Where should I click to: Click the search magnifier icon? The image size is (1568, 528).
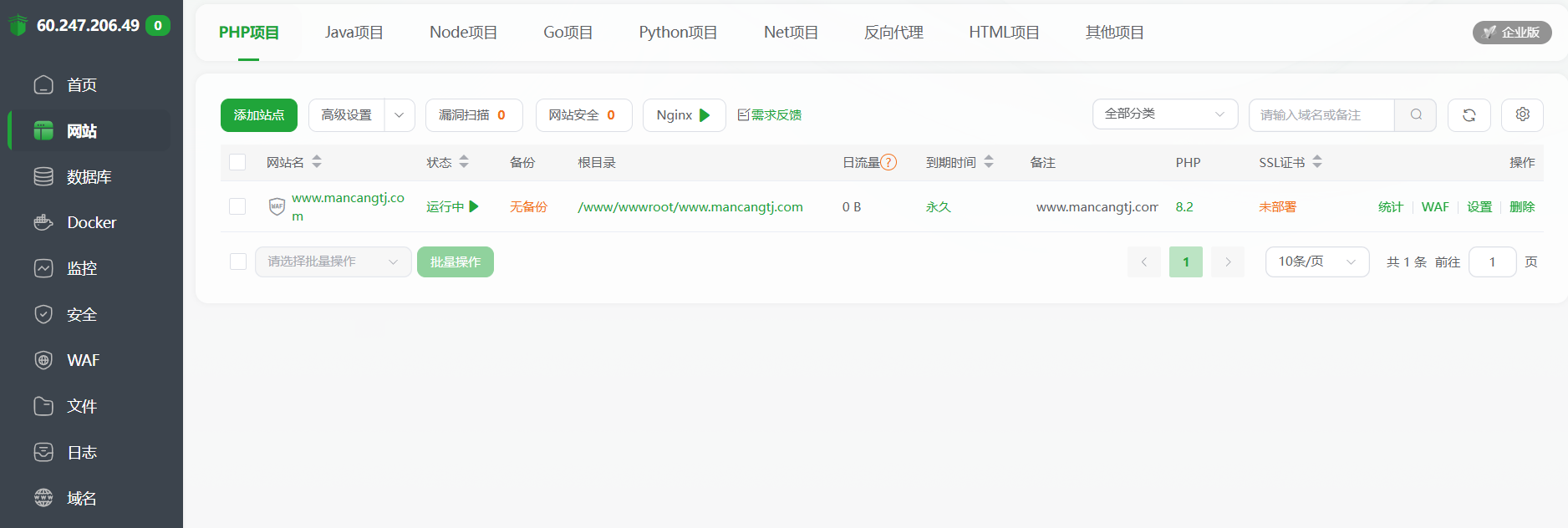coord(1416,115)
